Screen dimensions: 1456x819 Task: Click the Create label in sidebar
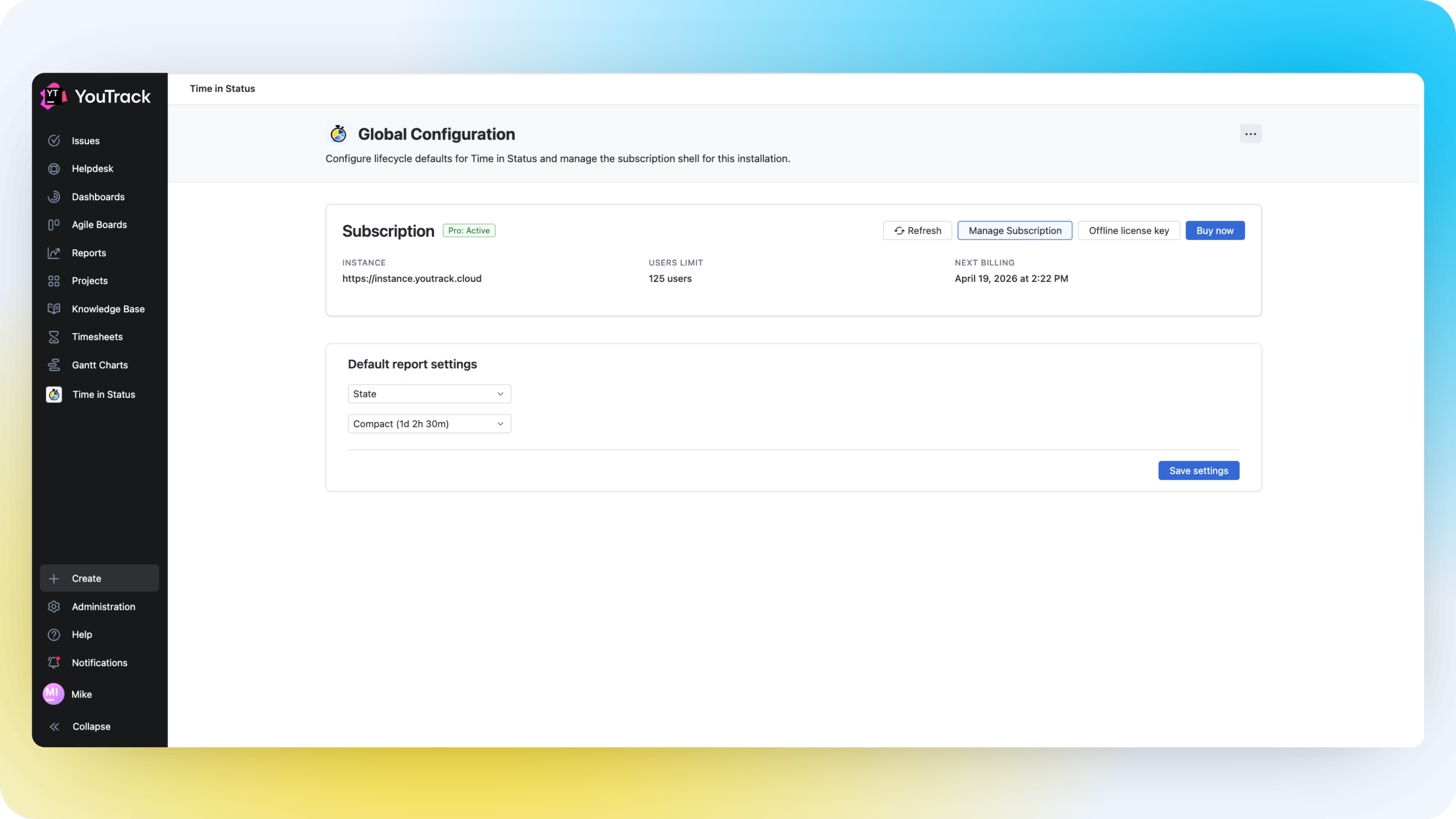(x=86, y=578)
